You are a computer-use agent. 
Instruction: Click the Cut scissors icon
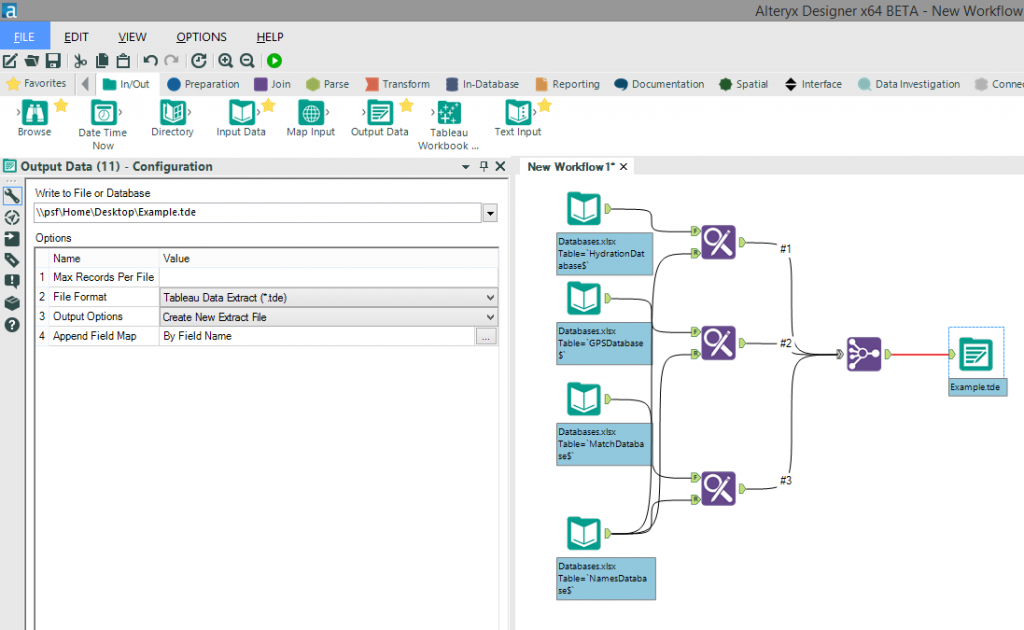coord(80,61)
